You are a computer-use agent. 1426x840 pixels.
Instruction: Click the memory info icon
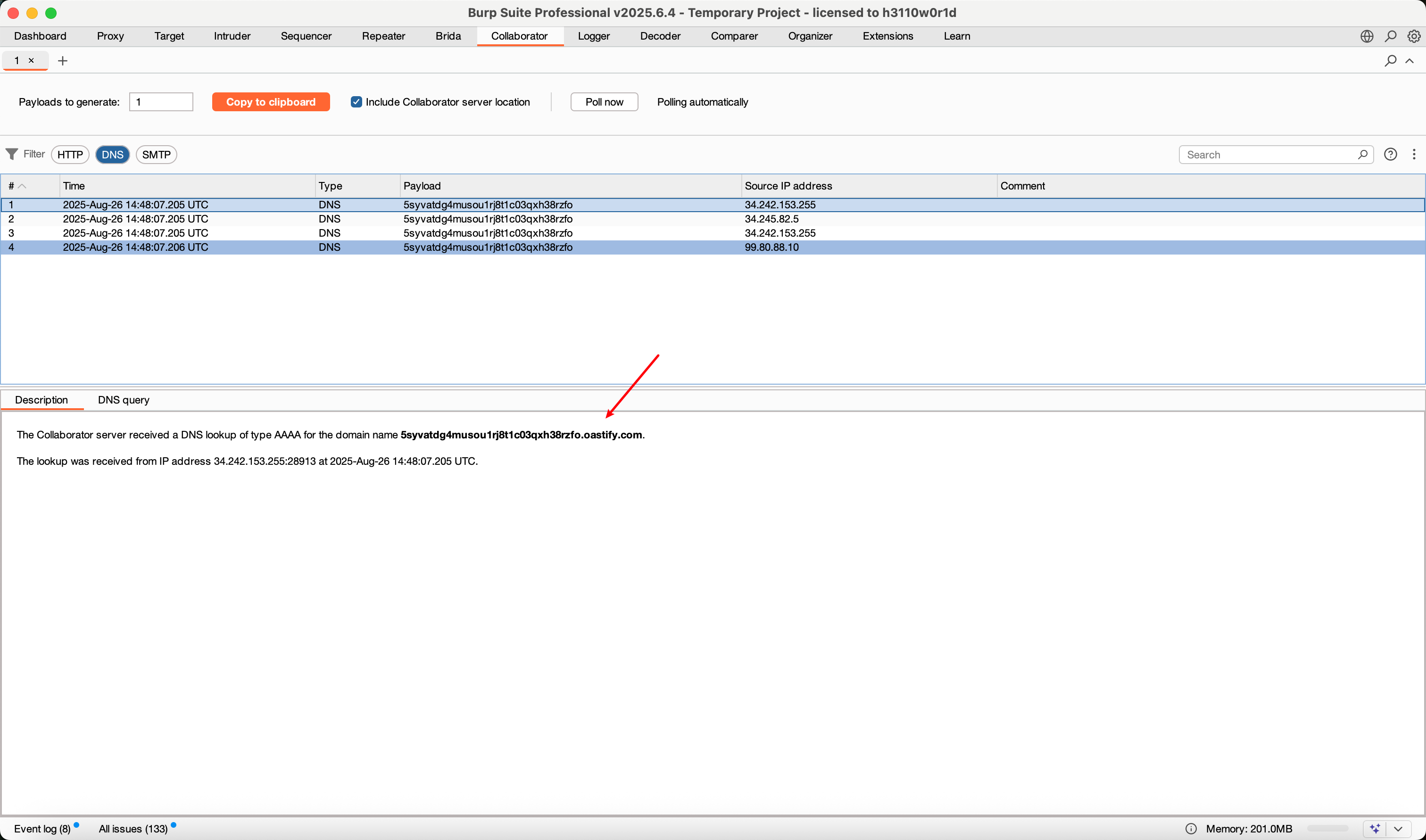pyautogui.click(x=1191, y=828)
